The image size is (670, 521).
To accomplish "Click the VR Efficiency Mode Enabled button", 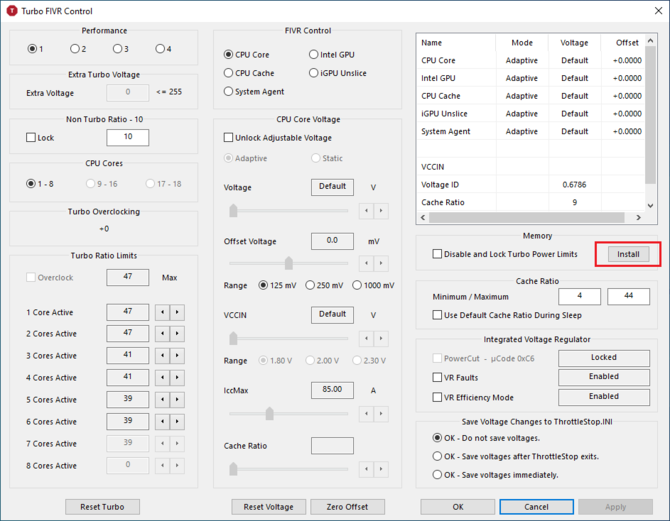I will click(x=604, y=397).
